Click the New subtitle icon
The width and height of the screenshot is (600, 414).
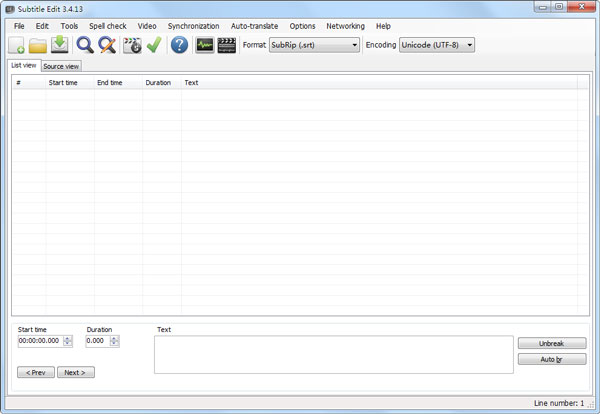pos(16,45)
